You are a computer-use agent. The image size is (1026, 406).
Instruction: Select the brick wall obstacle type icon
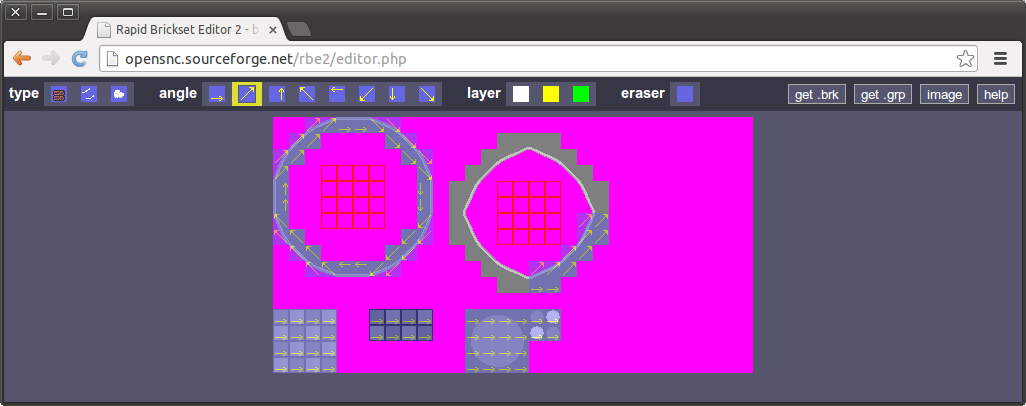[x=59, y=94]
